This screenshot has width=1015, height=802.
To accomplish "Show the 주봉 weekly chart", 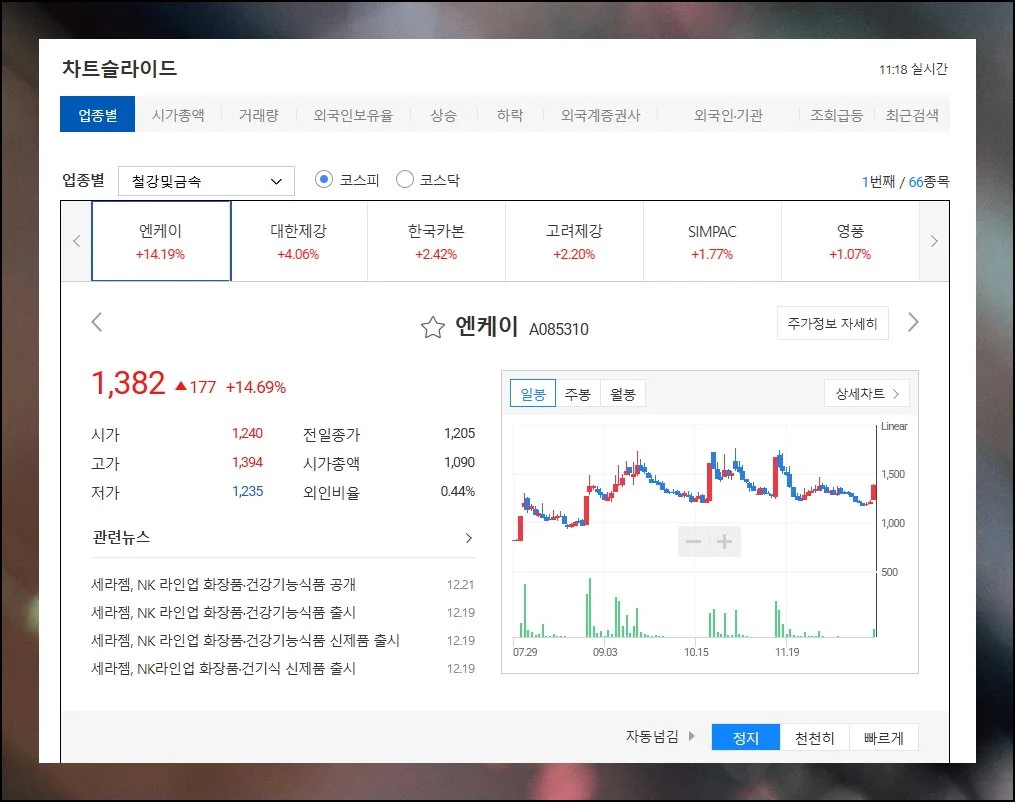I will (x=577, y=394).
